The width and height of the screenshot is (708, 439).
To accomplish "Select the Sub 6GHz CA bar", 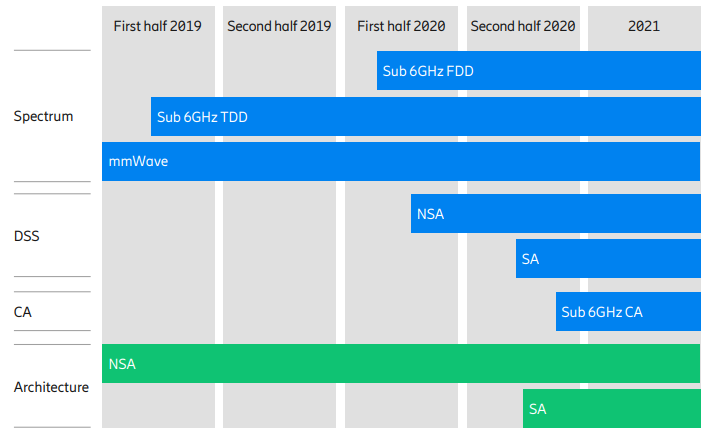I will click(x=628, y=312).
